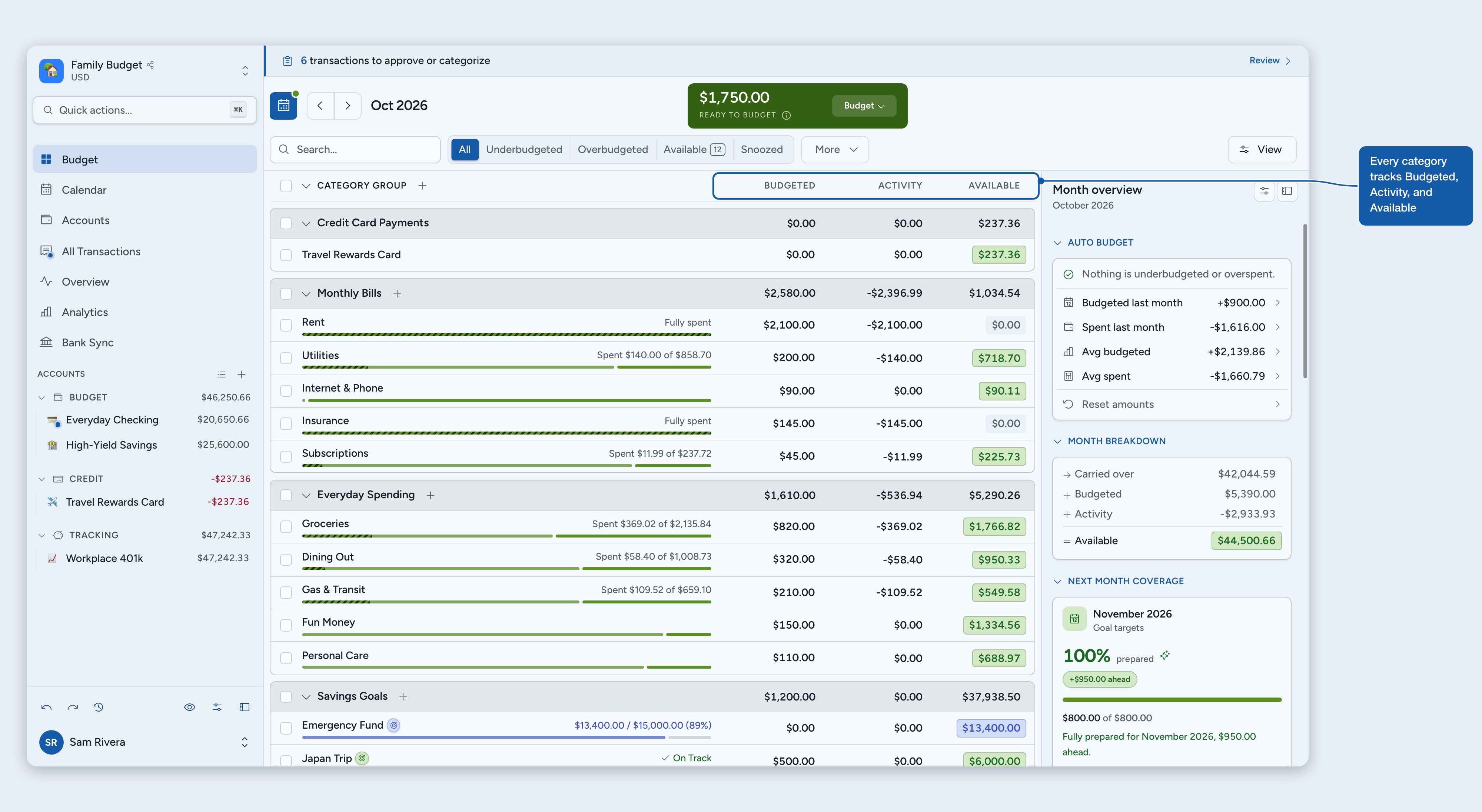Click Budgeted last month row

click(1171, 303)
